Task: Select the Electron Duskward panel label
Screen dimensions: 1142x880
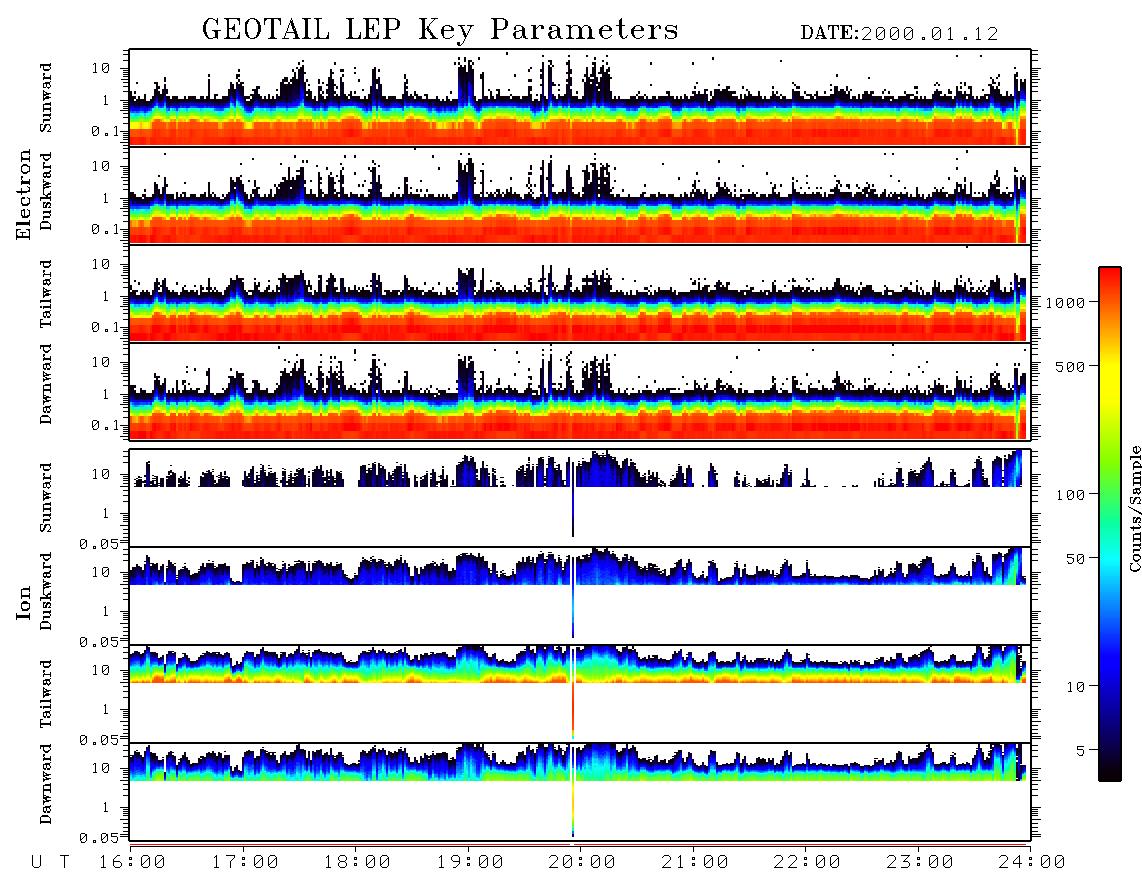Action: point(46,191)
